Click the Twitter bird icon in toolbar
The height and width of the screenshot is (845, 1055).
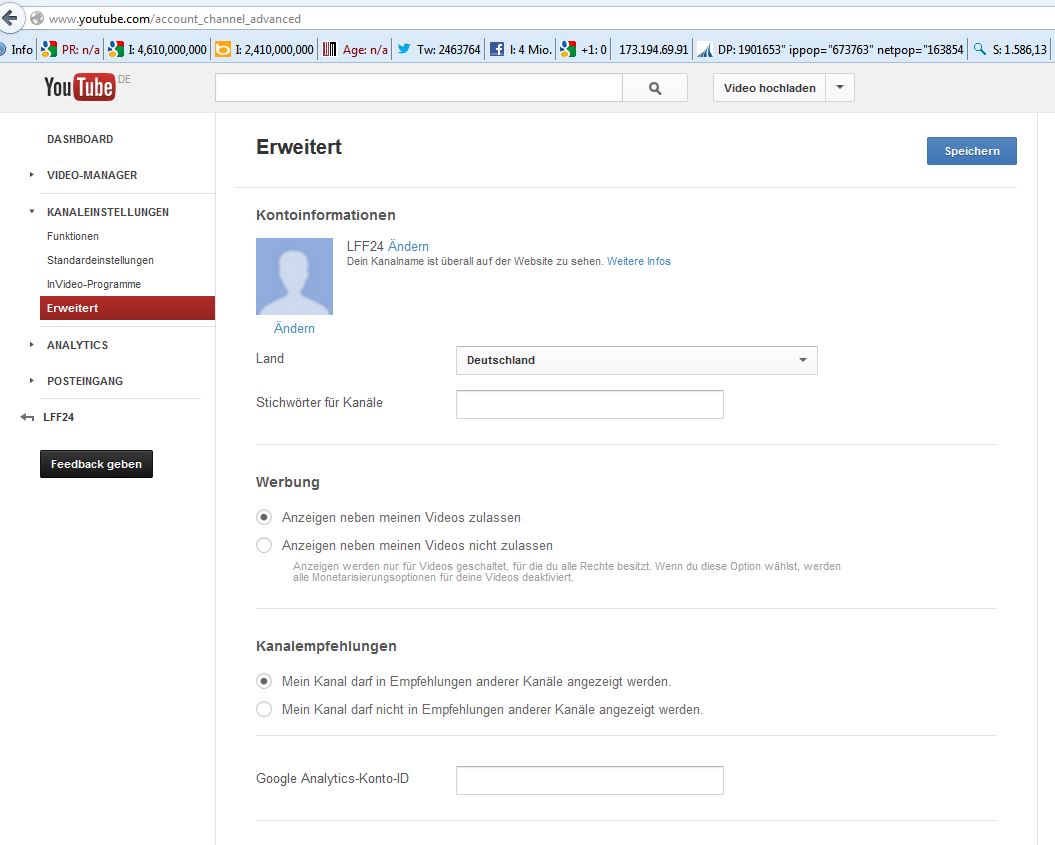click(x=404, y=48)
